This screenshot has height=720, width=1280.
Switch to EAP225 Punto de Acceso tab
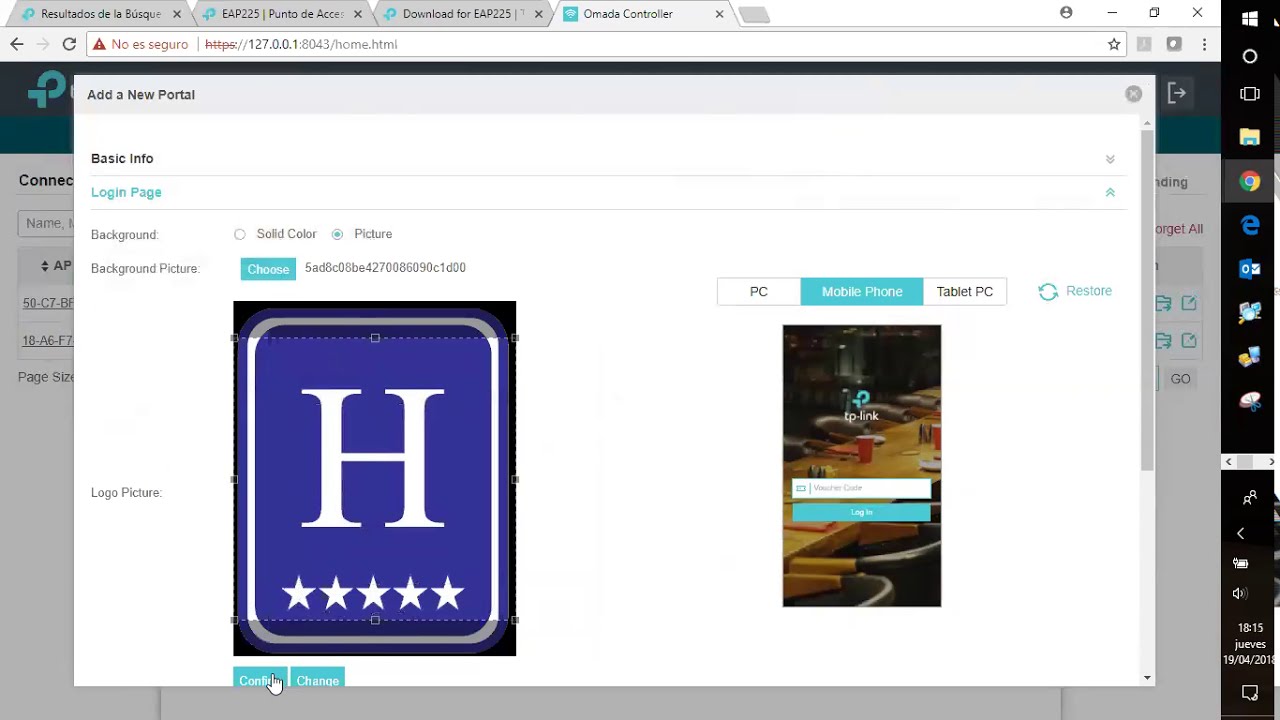(x=281, y=14)
